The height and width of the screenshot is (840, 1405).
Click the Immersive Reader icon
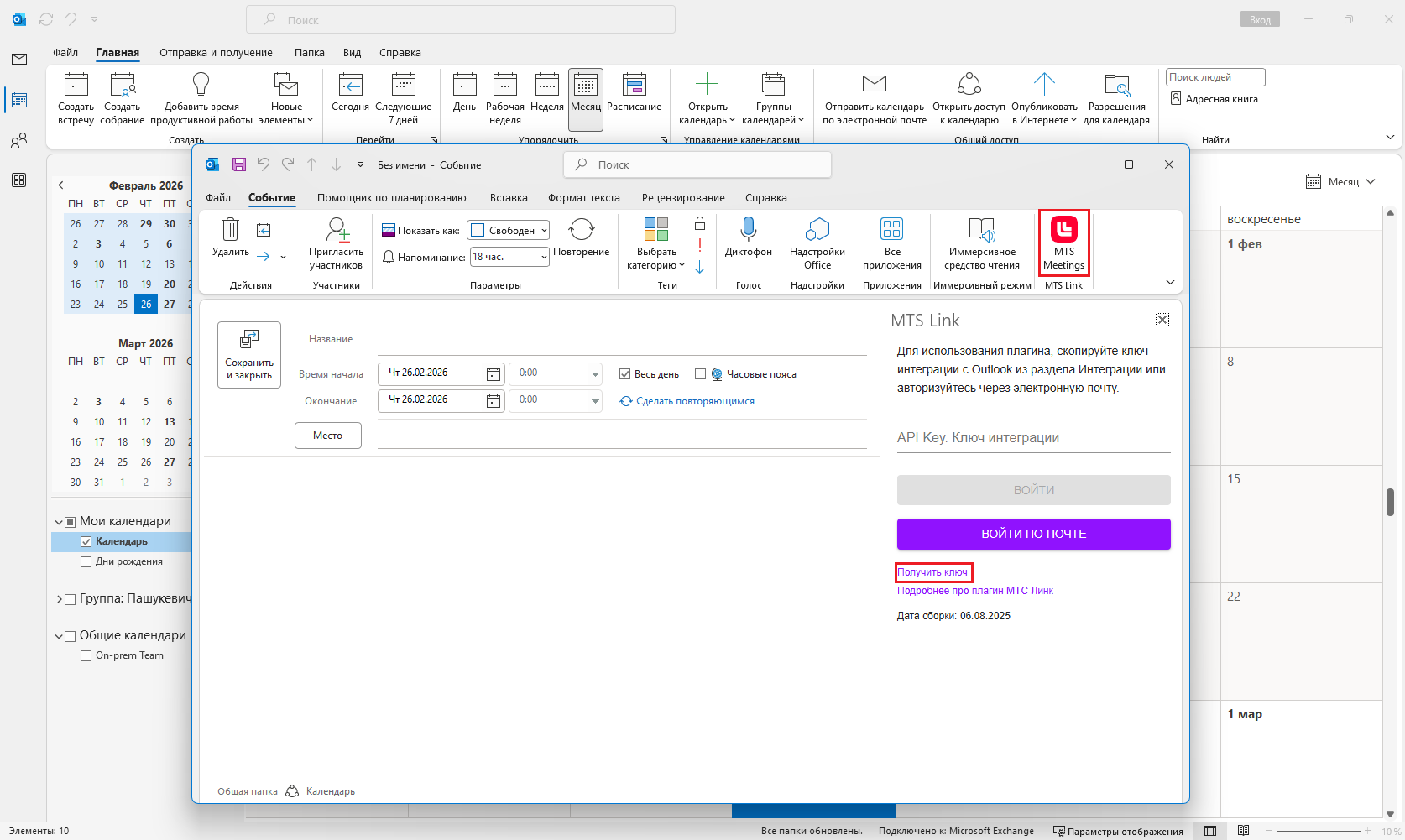(x=981, y=230)
